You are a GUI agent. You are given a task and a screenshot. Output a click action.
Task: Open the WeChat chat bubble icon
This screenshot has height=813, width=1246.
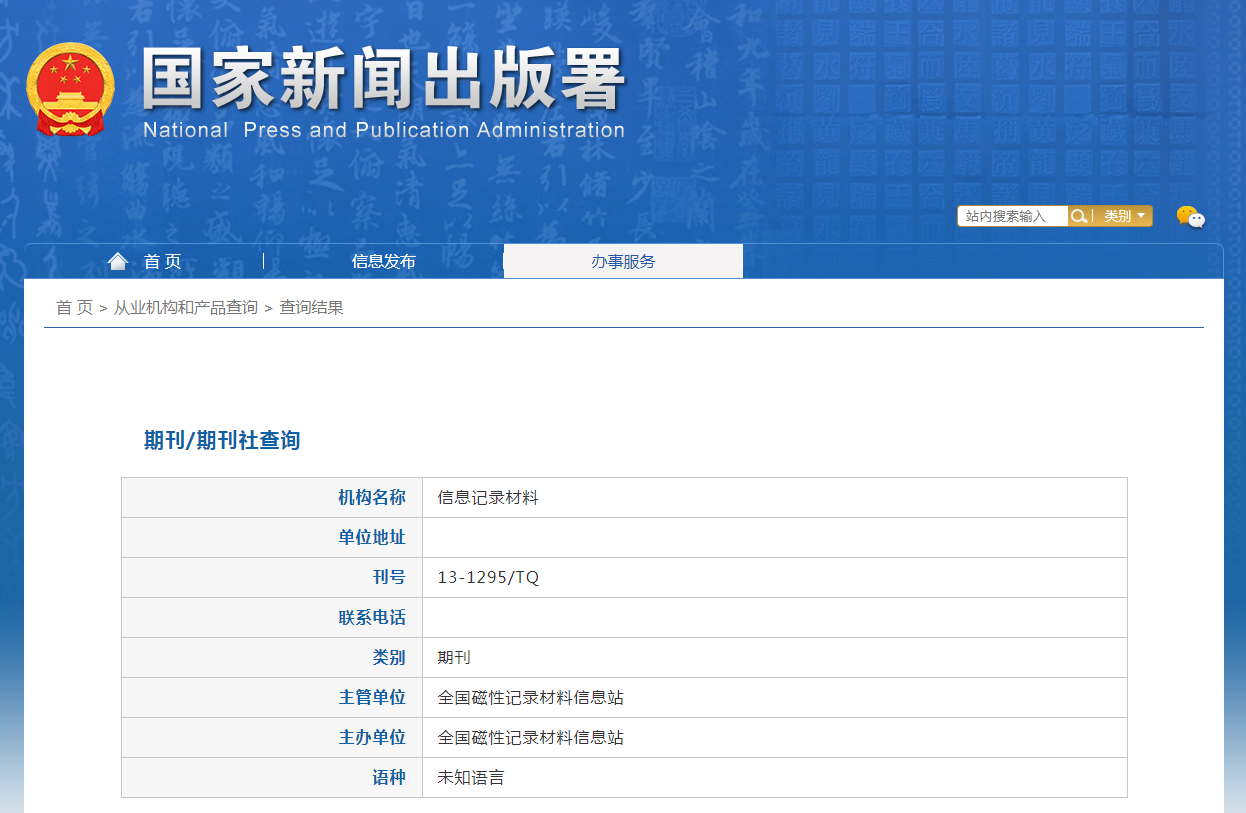coord(1190,217)
